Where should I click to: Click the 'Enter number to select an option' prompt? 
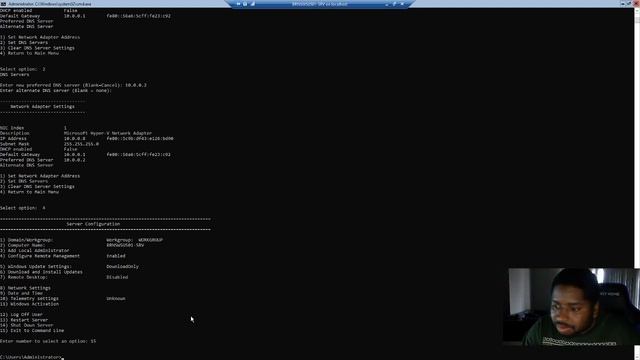pos(48,341)
